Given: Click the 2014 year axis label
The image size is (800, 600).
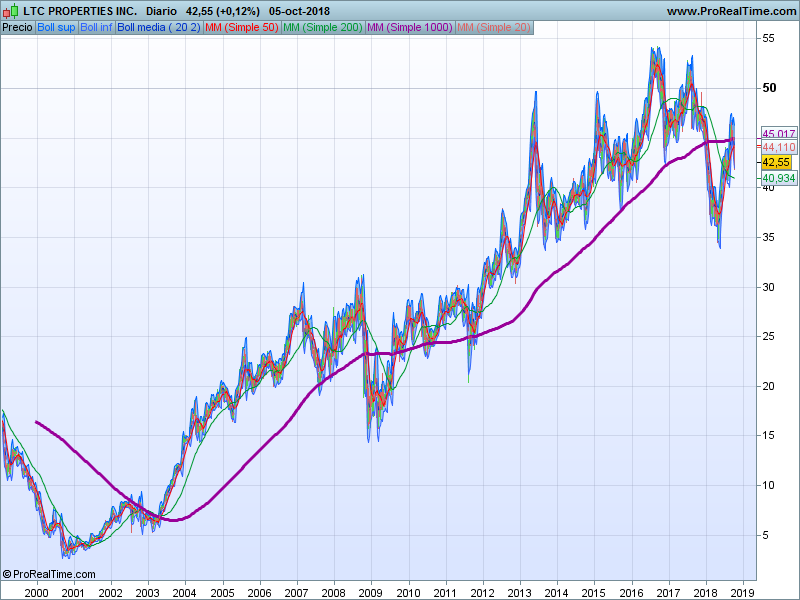Looking at the screenshot, I should 557,593.
